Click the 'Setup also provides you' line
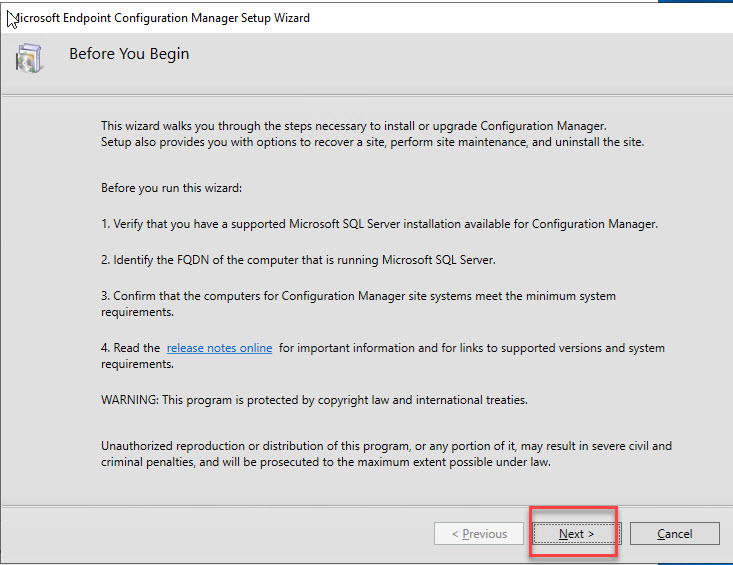Viewport: 733px width, 565px height. (372, 142)
